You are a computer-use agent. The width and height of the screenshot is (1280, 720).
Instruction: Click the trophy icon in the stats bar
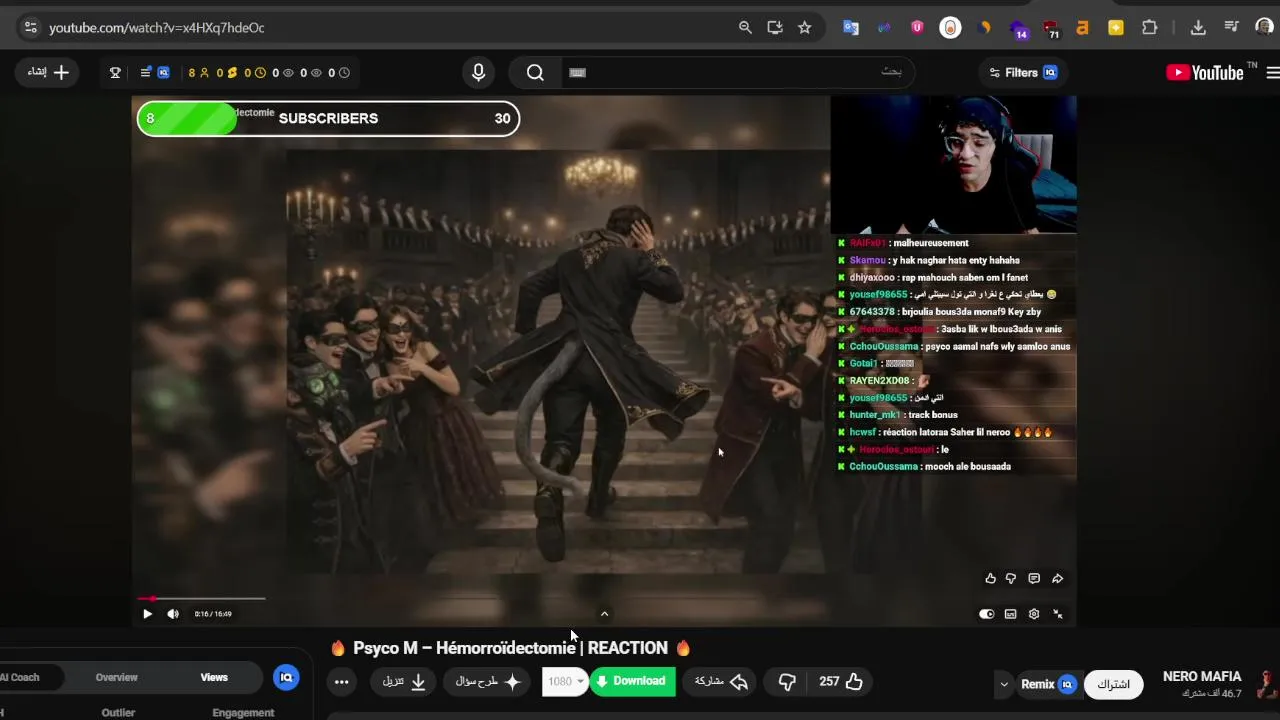point(115,72)
